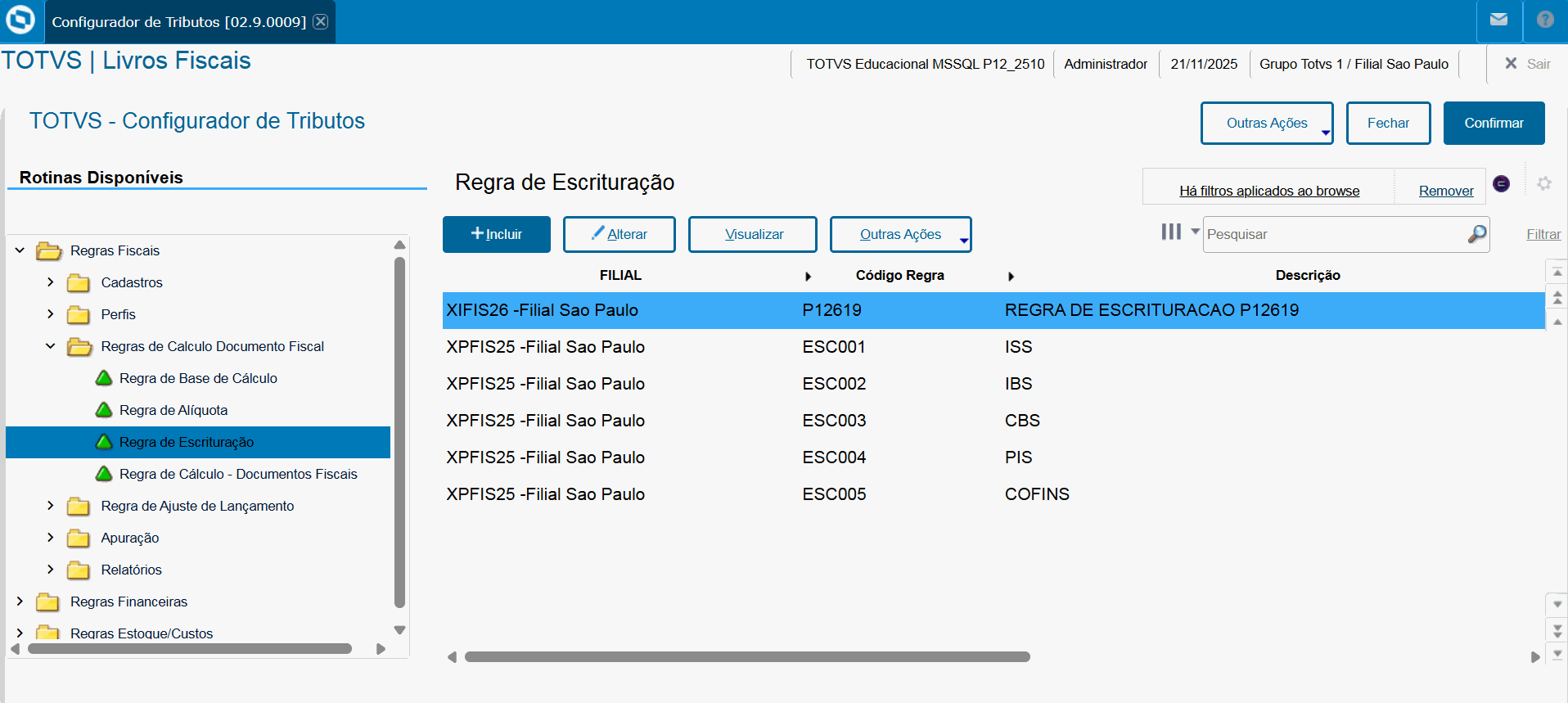Expand the Apuração tree node
The height and width of the screenshot is (703, 1568).
tap(51, 538)
